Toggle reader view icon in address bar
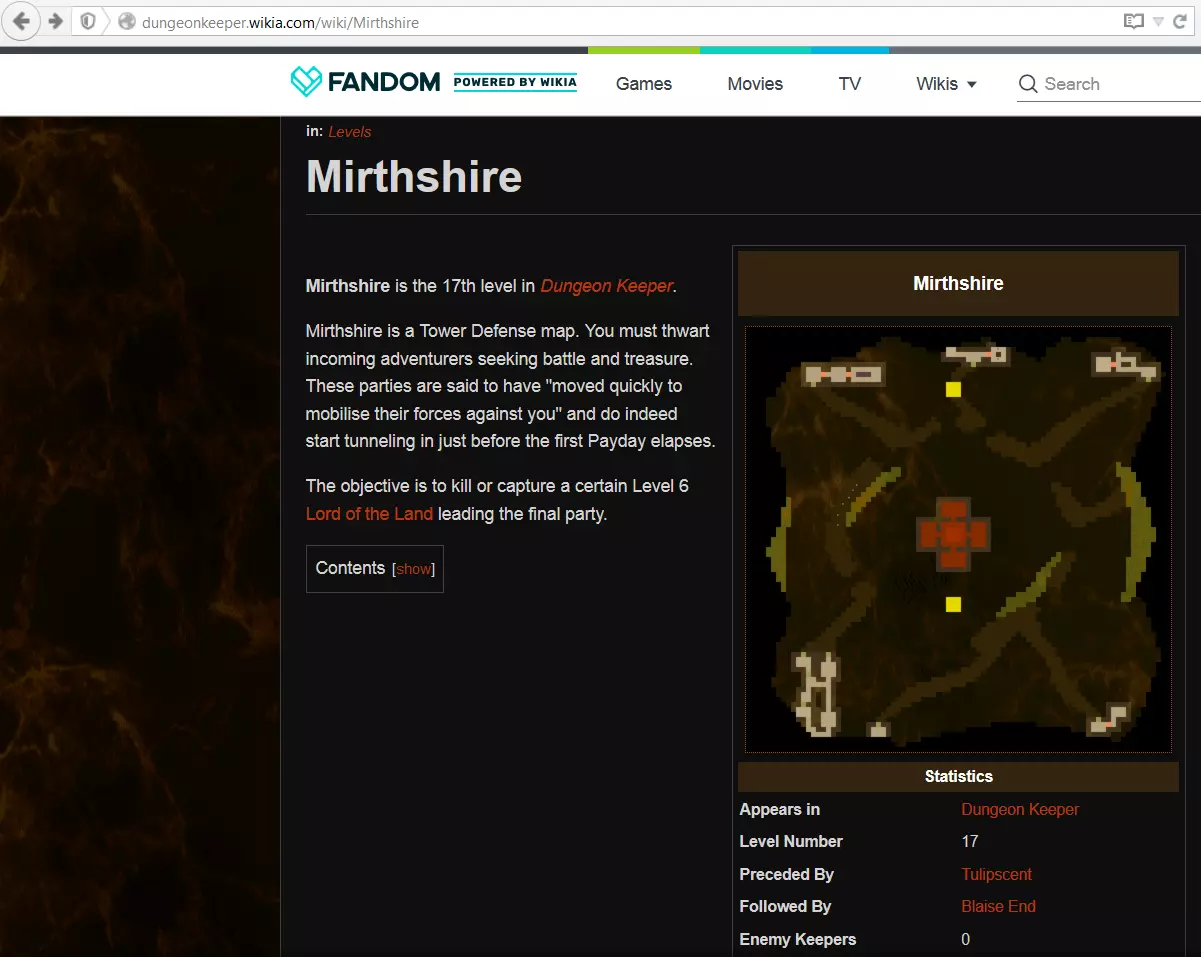 click(1133, 21)
